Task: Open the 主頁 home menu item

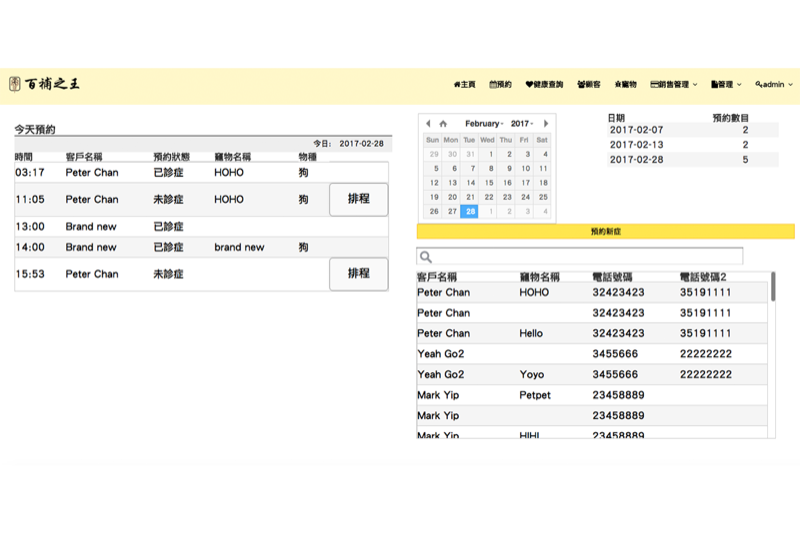Action: point(464,85)
